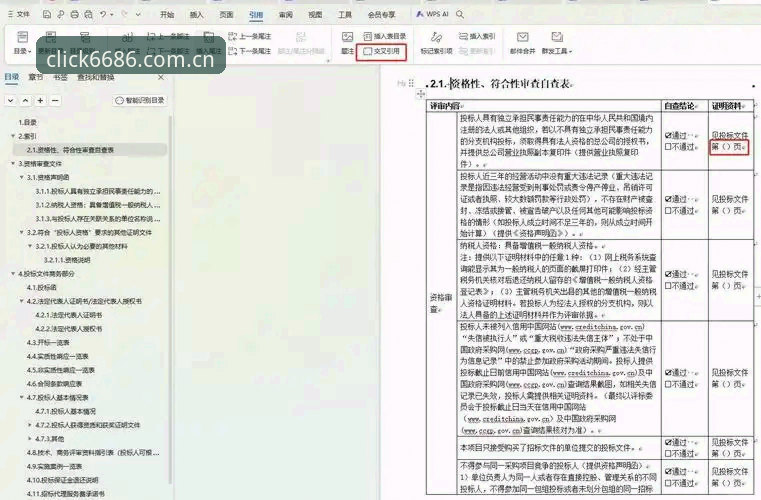The width and height of the screenshot is (761, 500).
Task: Collapse the 4.投标文件商务部分 node
Action: [x=13, y=274]
